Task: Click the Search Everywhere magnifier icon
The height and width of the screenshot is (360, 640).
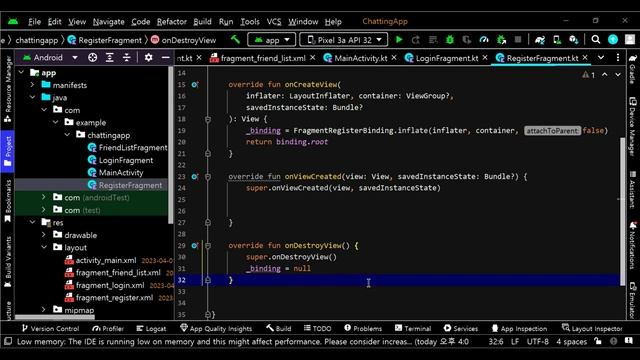Action: [596, 40]
